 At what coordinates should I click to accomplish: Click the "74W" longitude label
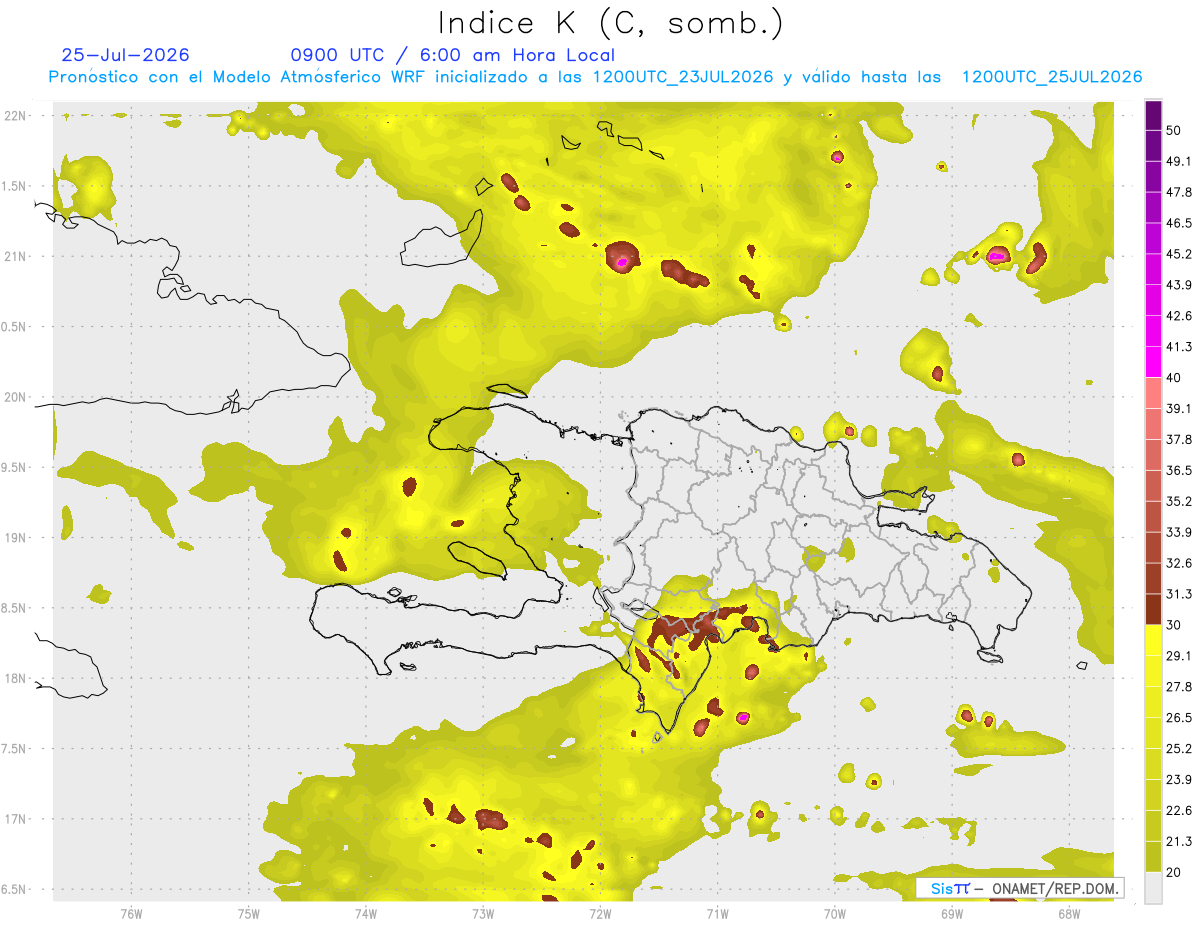(x=366, y=914)
